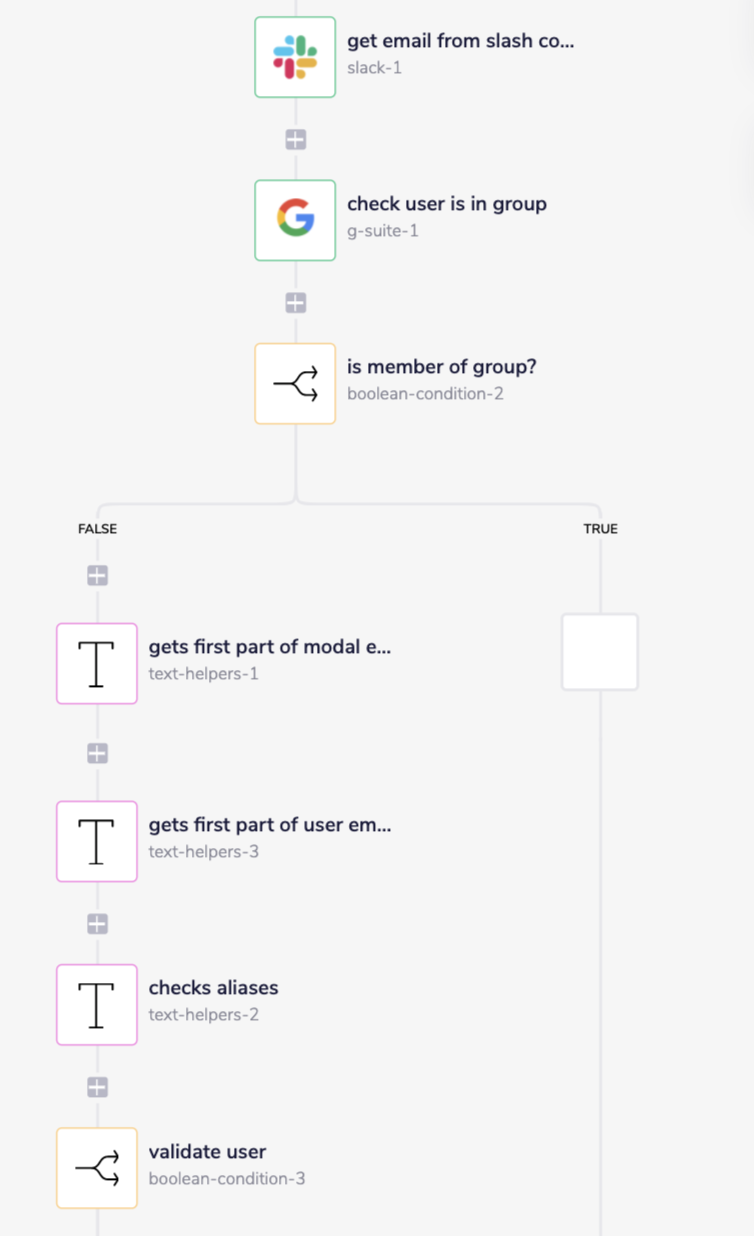Click the Slack icon for slack-1 step
The height and width of the screenshot is (1236, 754).
[295, 57]
